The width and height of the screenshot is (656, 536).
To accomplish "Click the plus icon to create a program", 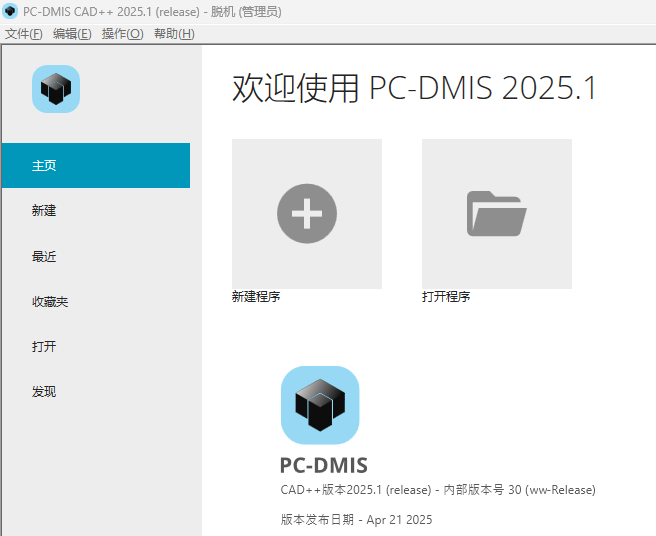I will click(306, 213).
